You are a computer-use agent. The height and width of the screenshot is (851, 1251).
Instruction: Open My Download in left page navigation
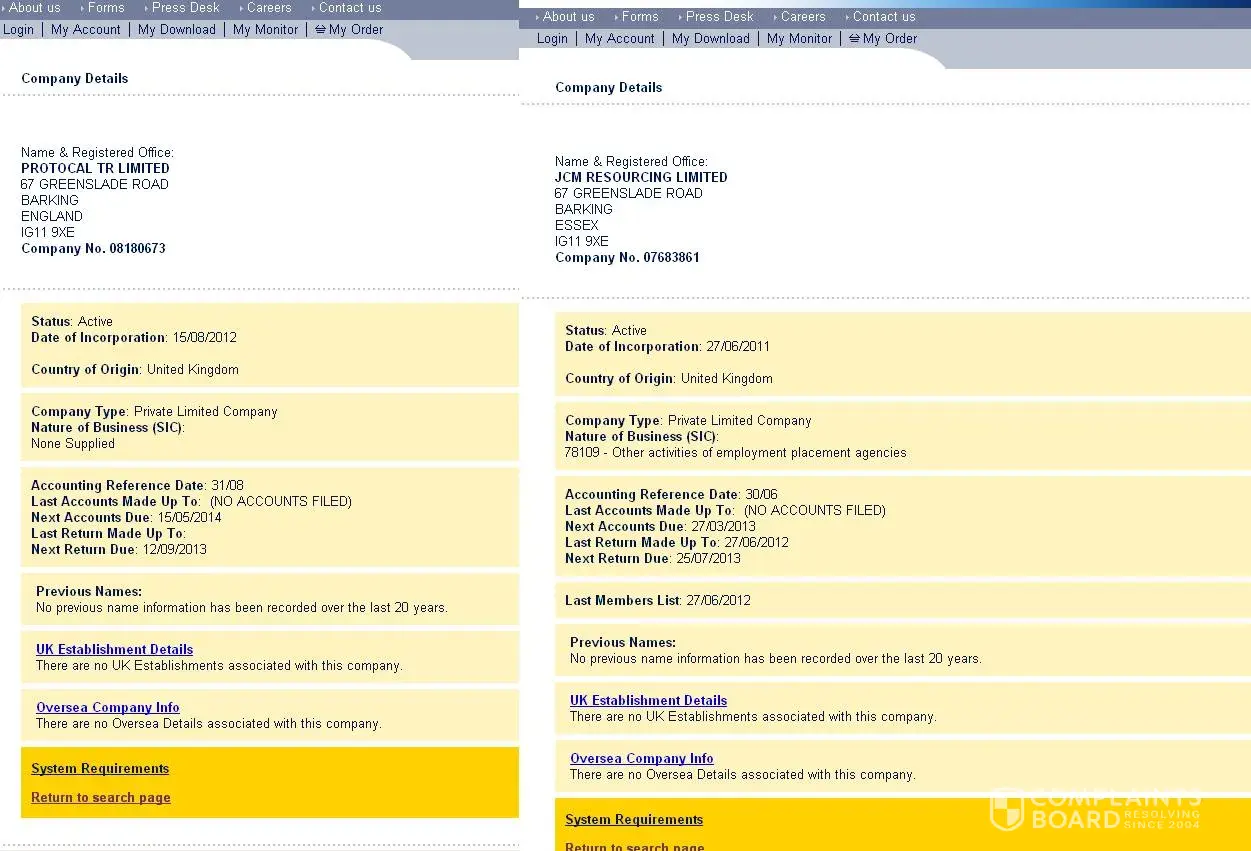pyautogui.click(x=176, y=30)
